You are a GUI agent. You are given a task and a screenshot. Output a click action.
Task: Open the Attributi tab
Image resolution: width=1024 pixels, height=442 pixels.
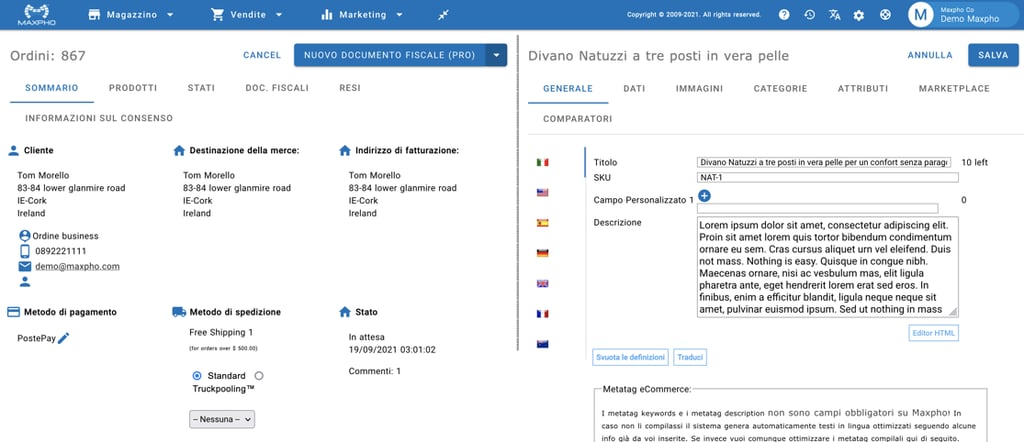[x=863, y=88]
